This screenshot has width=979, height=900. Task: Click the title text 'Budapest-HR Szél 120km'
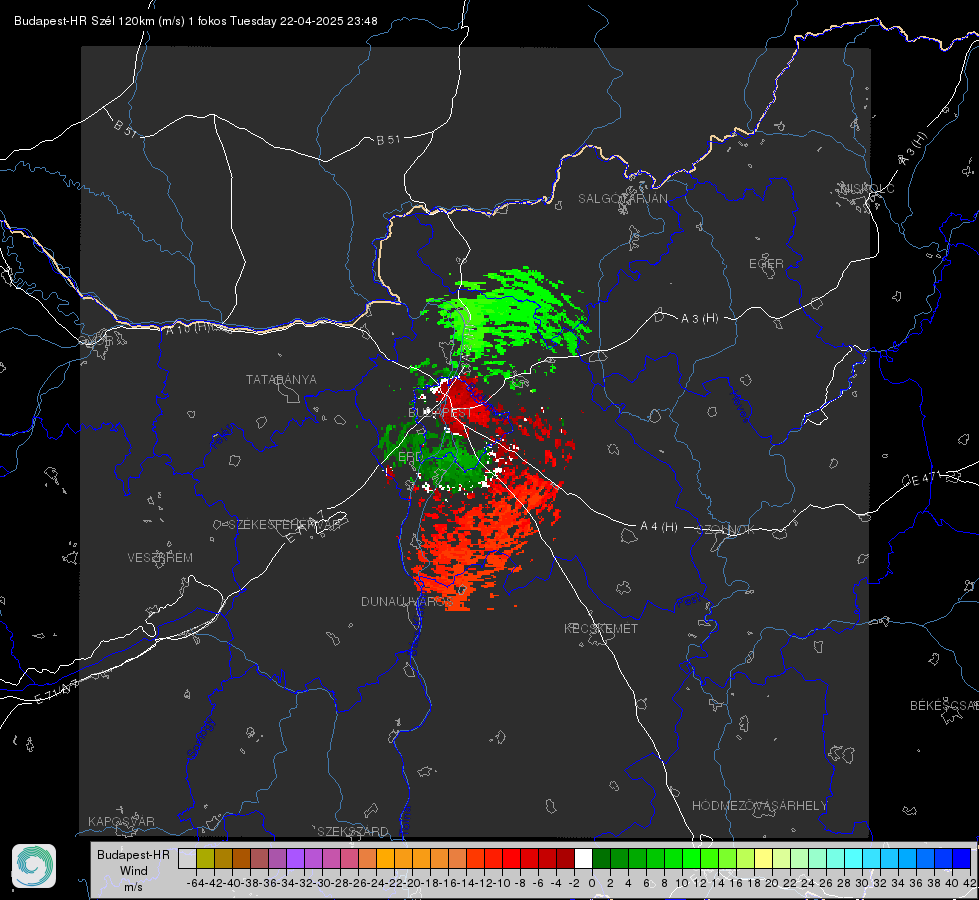point(84,21)
